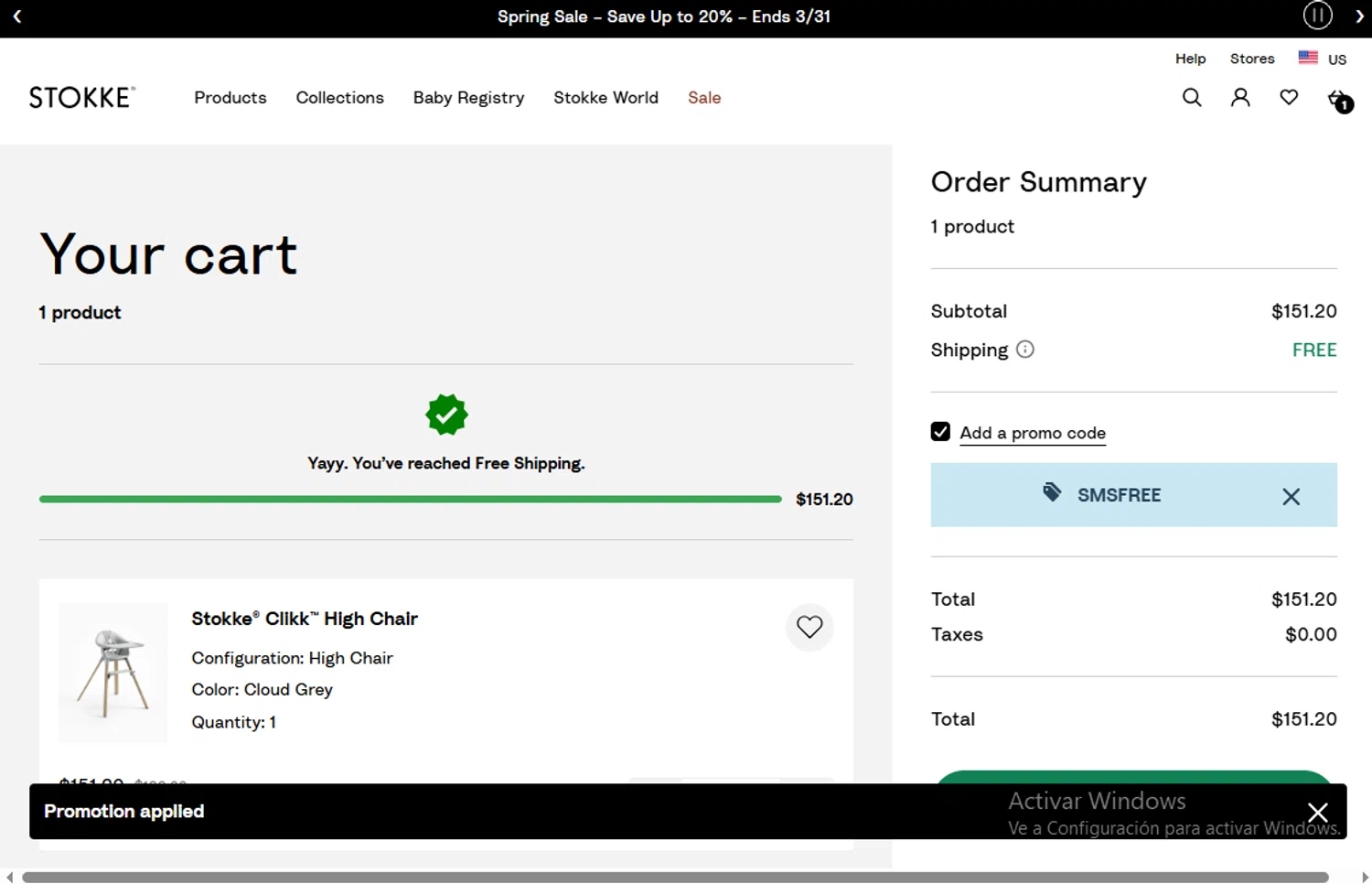Go to Stokke logo homepage

pos(82,97)
